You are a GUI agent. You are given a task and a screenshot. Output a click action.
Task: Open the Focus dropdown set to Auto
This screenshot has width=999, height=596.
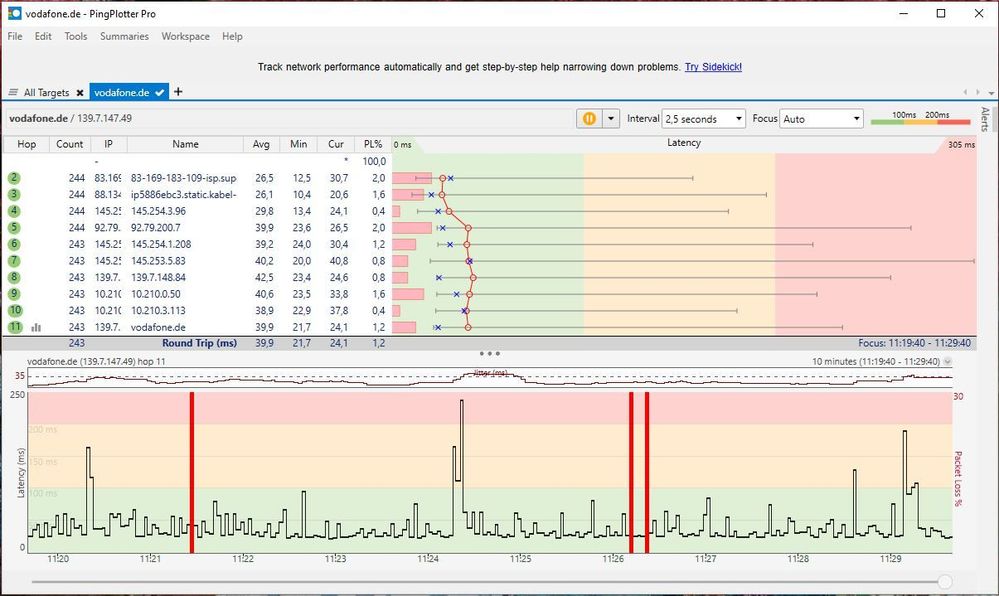821,118
